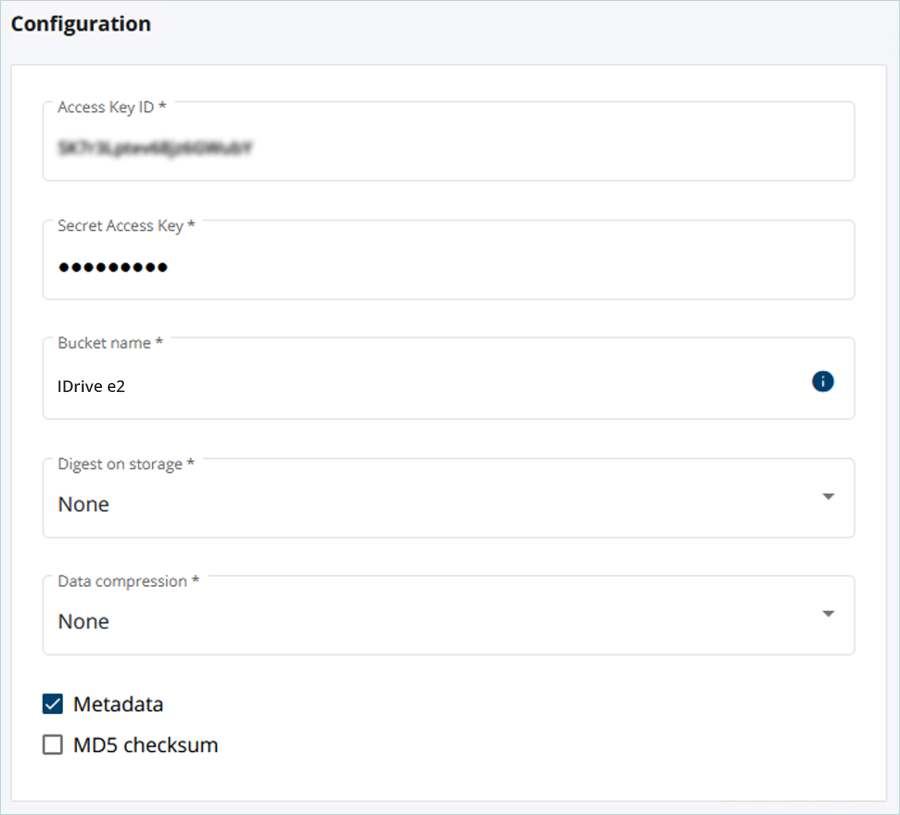Click the 'Data compression *' label
Screen dimensions: 900x815
click(x=128, y=581)
